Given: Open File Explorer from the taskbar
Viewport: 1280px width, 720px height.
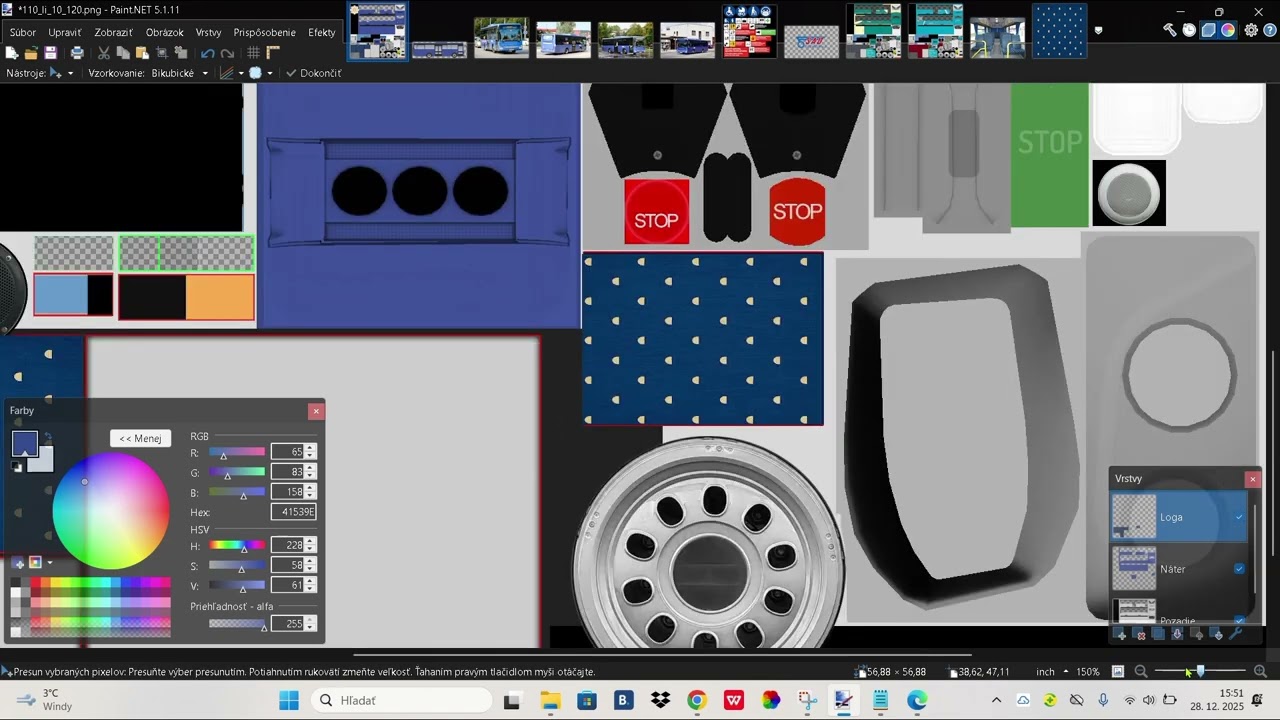Looking at the screenshot, I should tap(550, 700).
